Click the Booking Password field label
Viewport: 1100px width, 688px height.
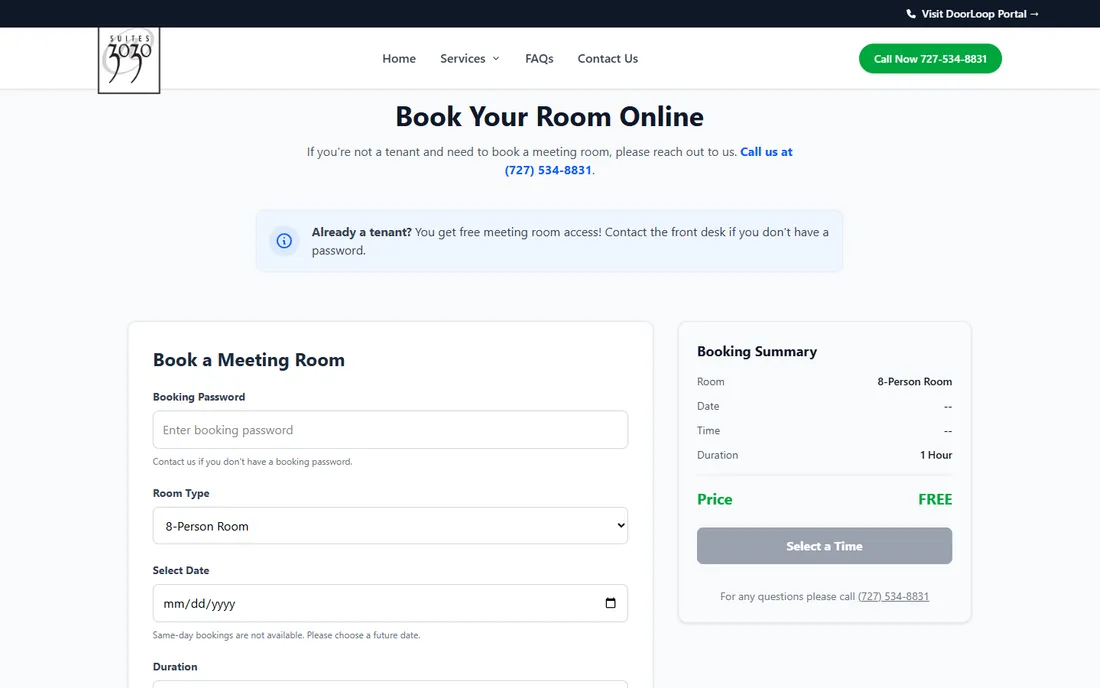coord(199,397)
